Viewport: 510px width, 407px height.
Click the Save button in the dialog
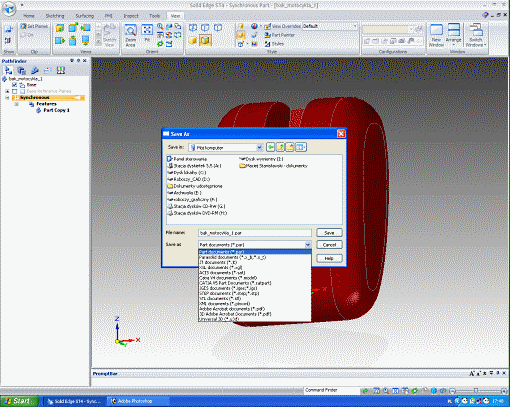click(x=329, y=233)
